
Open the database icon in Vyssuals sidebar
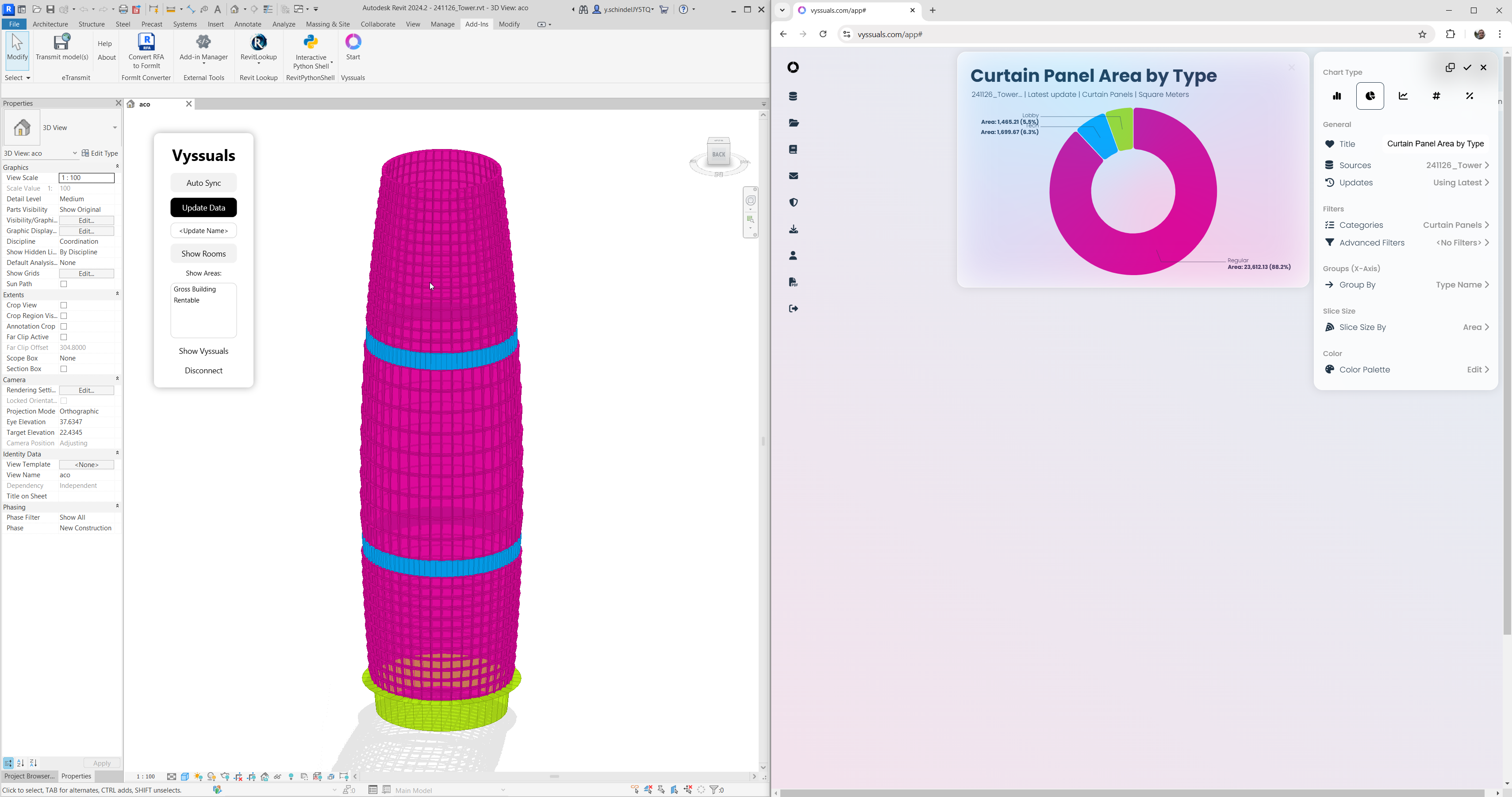(x=793, y=97)
